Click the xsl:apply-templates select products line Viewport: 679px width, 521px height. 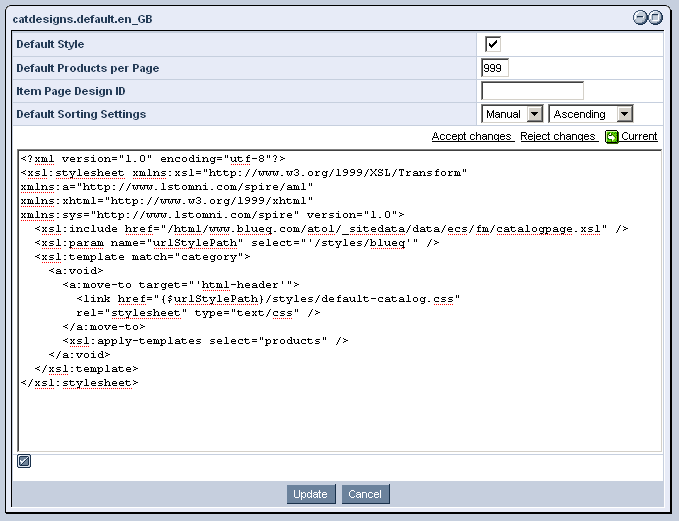coord(205,341)
